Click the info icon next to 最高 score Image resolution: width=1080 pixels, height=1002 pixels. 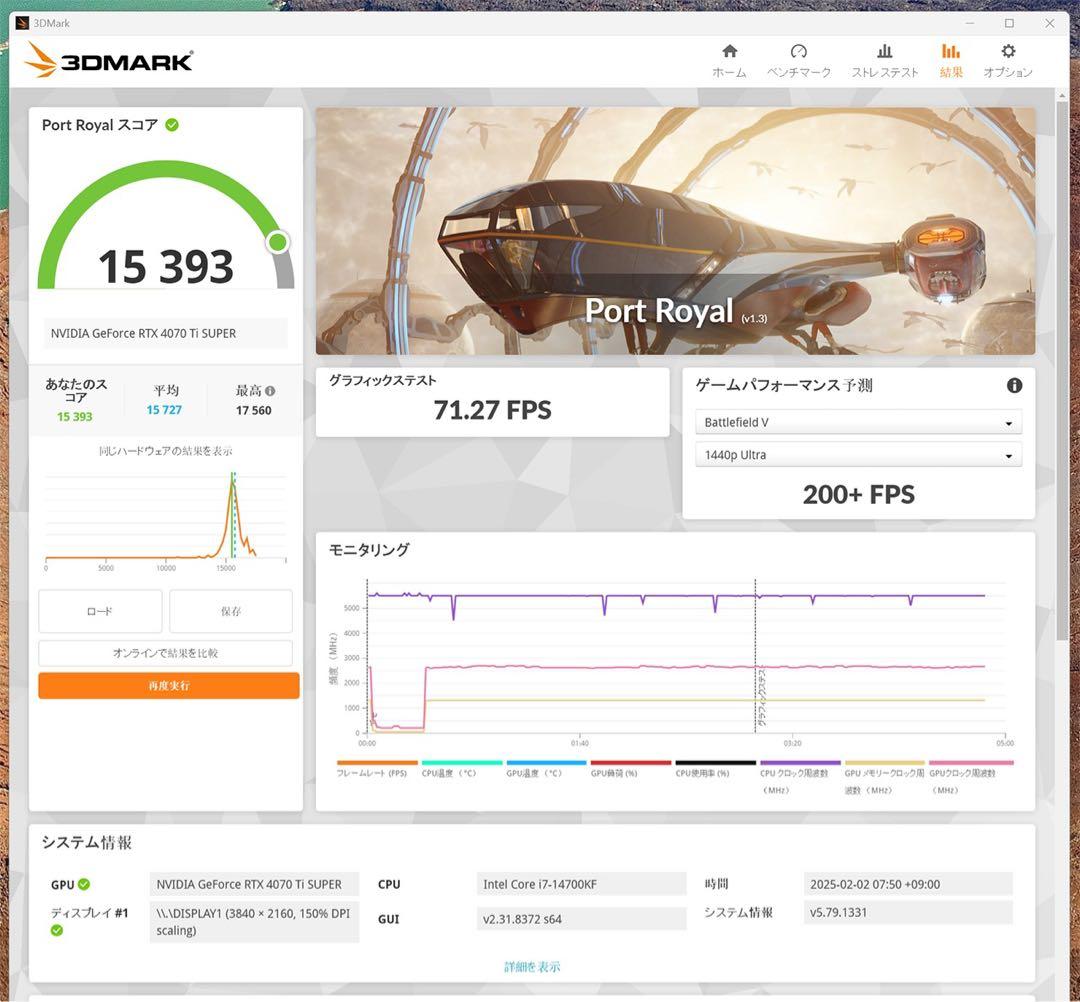[271, 388]
